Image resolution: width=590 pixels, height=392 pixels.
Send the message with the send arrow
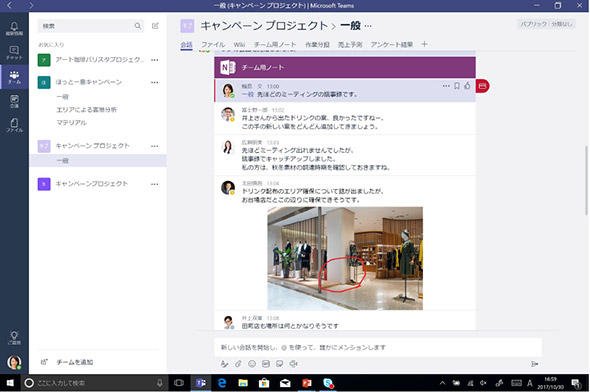tap(534, 364)
